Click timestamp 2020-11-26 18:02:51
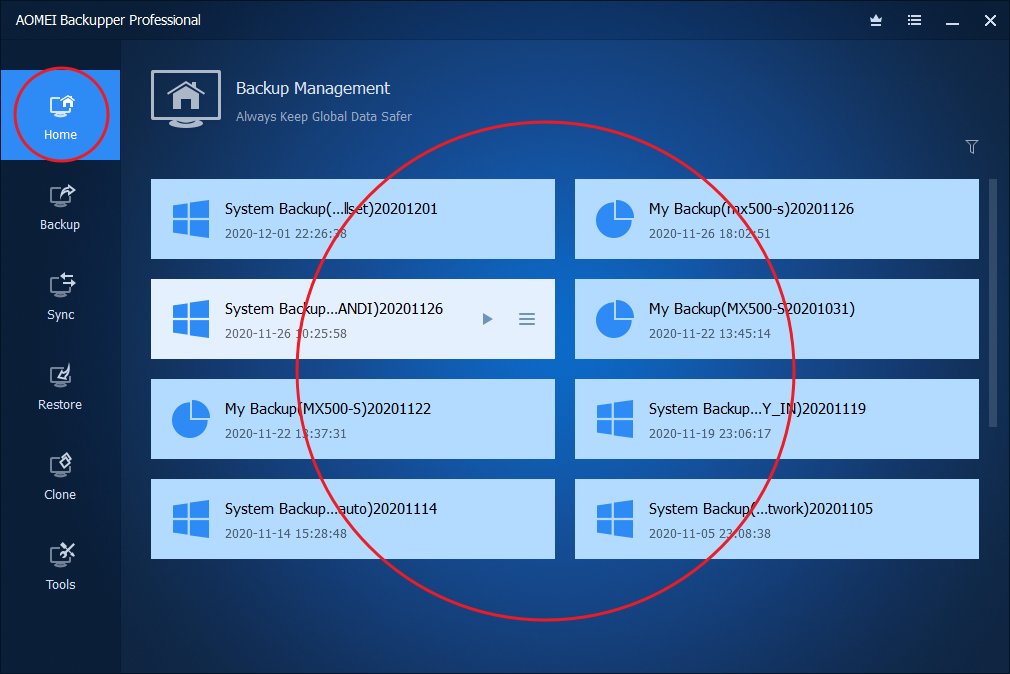This screenshot has width=1010, height=674. pos(709,234)
